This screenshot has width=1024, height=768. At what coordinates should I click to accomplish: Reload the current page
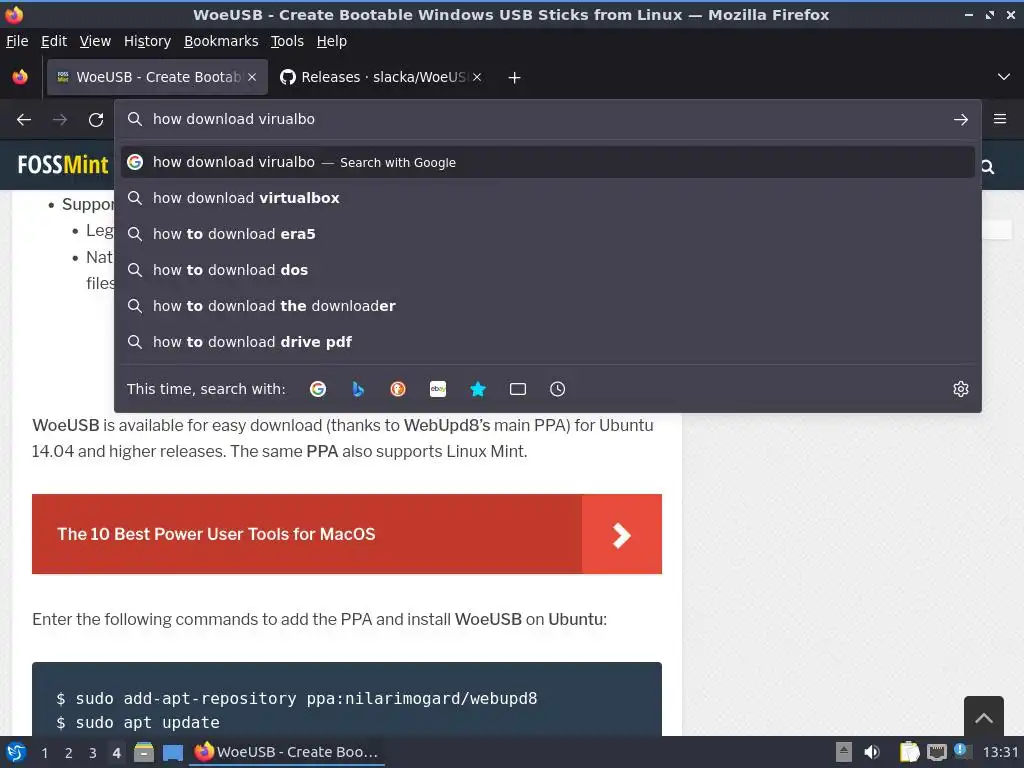pos(96,120)
